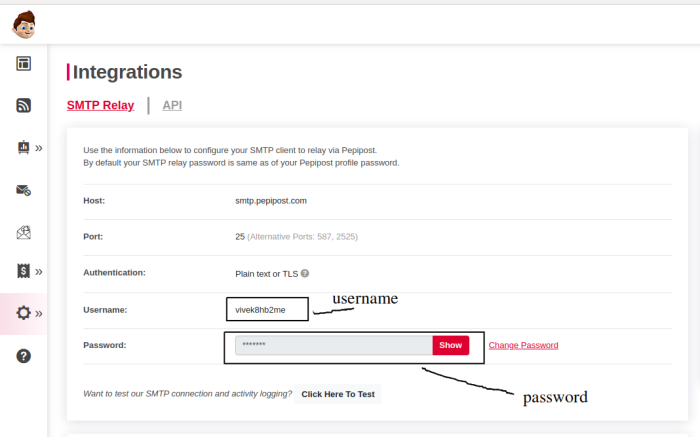
Task: Switch to the API tab
Action: point(172,105)
